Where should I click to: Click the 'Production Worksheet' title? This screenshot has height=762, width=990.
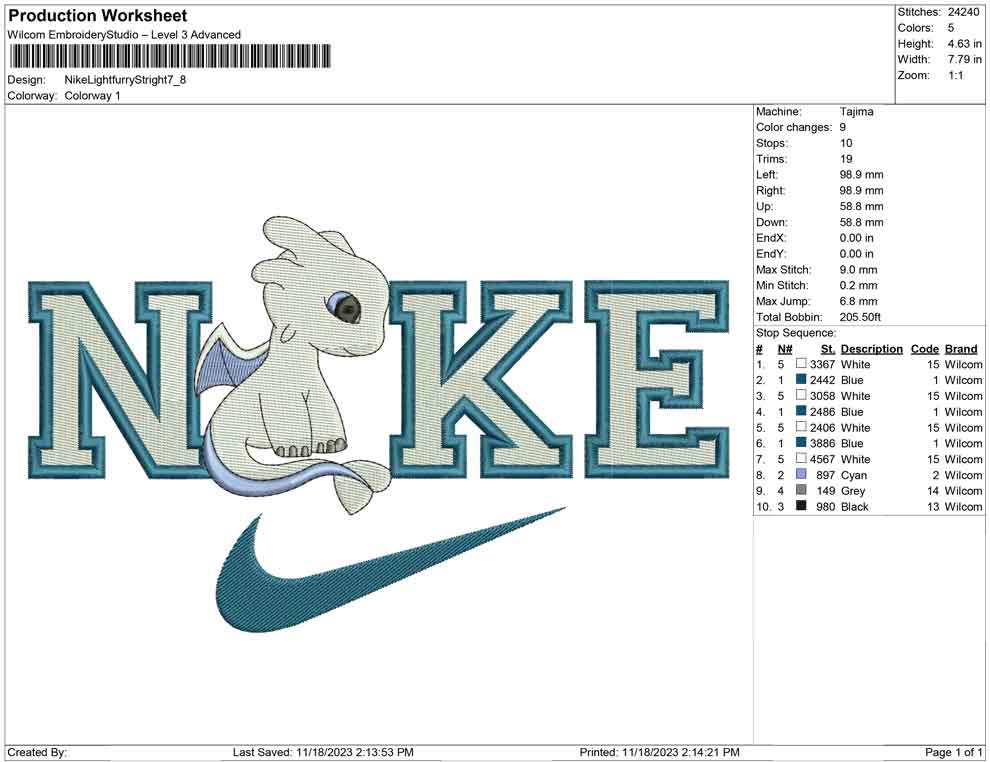(x=97, y=16)
